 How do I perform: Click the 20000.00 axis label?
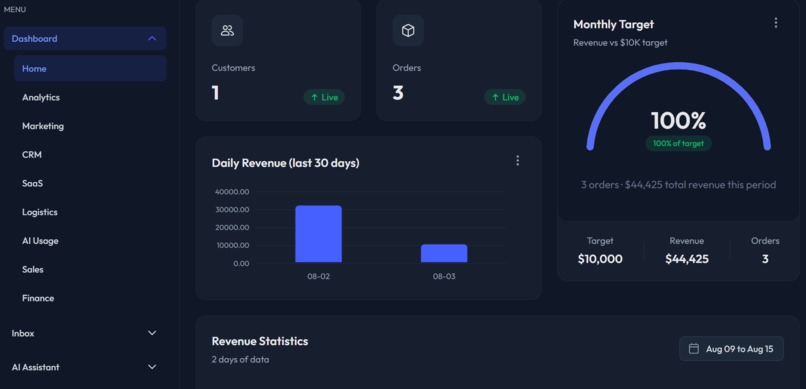232,227
